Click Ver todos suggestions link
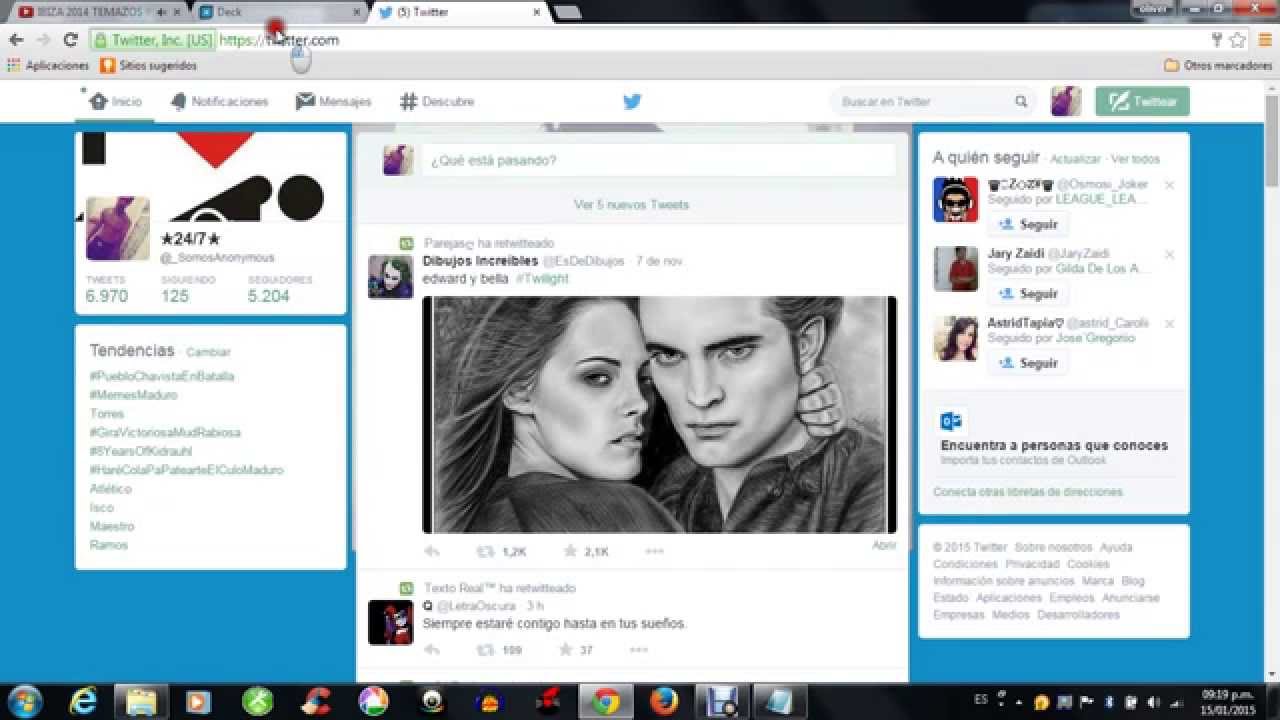This screenshot has width=1280, height=720. (x=1135, y=159)
